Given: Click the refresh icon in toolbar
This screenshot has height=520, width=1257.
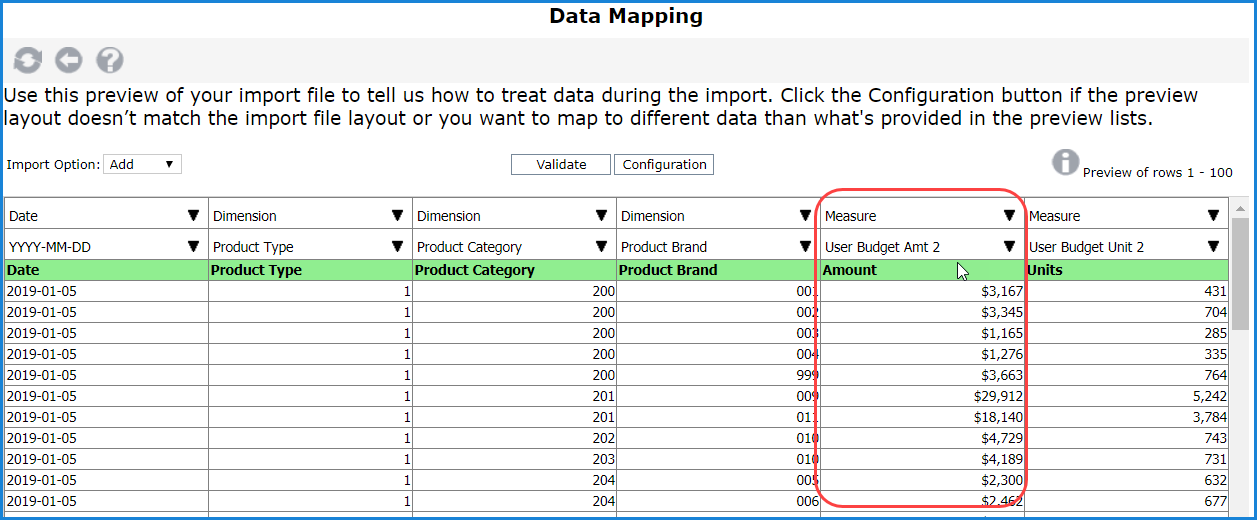Looking at the screenshot, I should [x=28, y=61].
